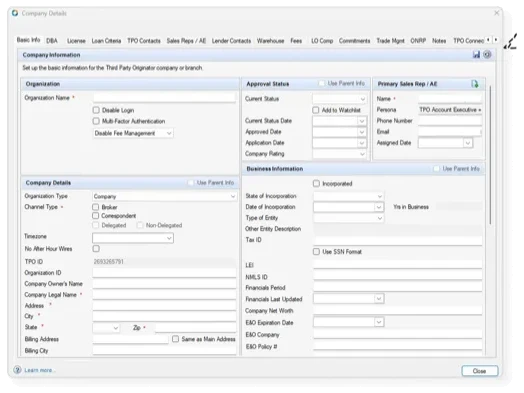Click the help question mark icon
Screen dimensions: 524x393
click(x=17, y=370)
